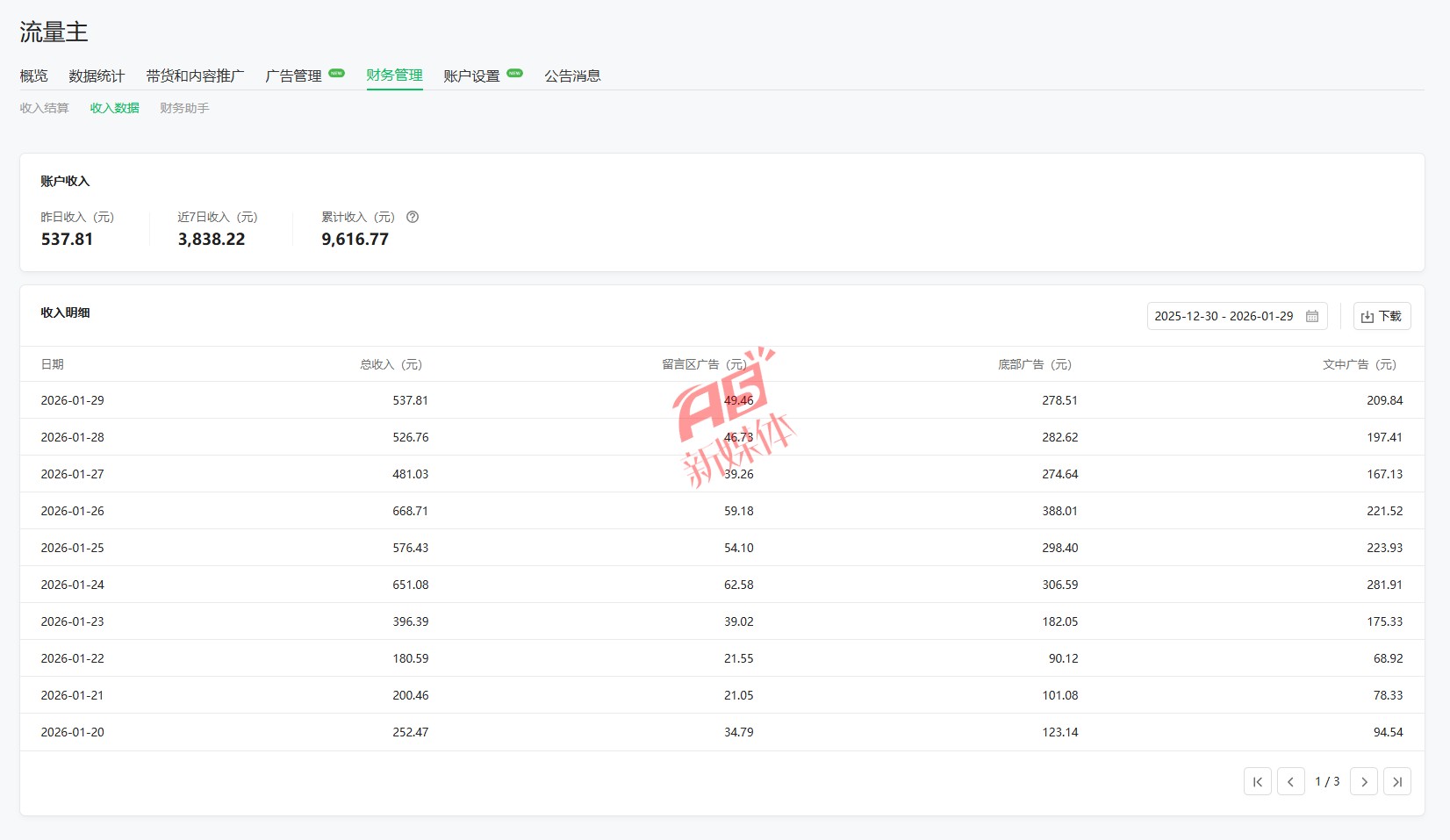Open the 财务助手 sub-tab
The width and height of the screenshot is (1450, 840).
tap(184, 108)
